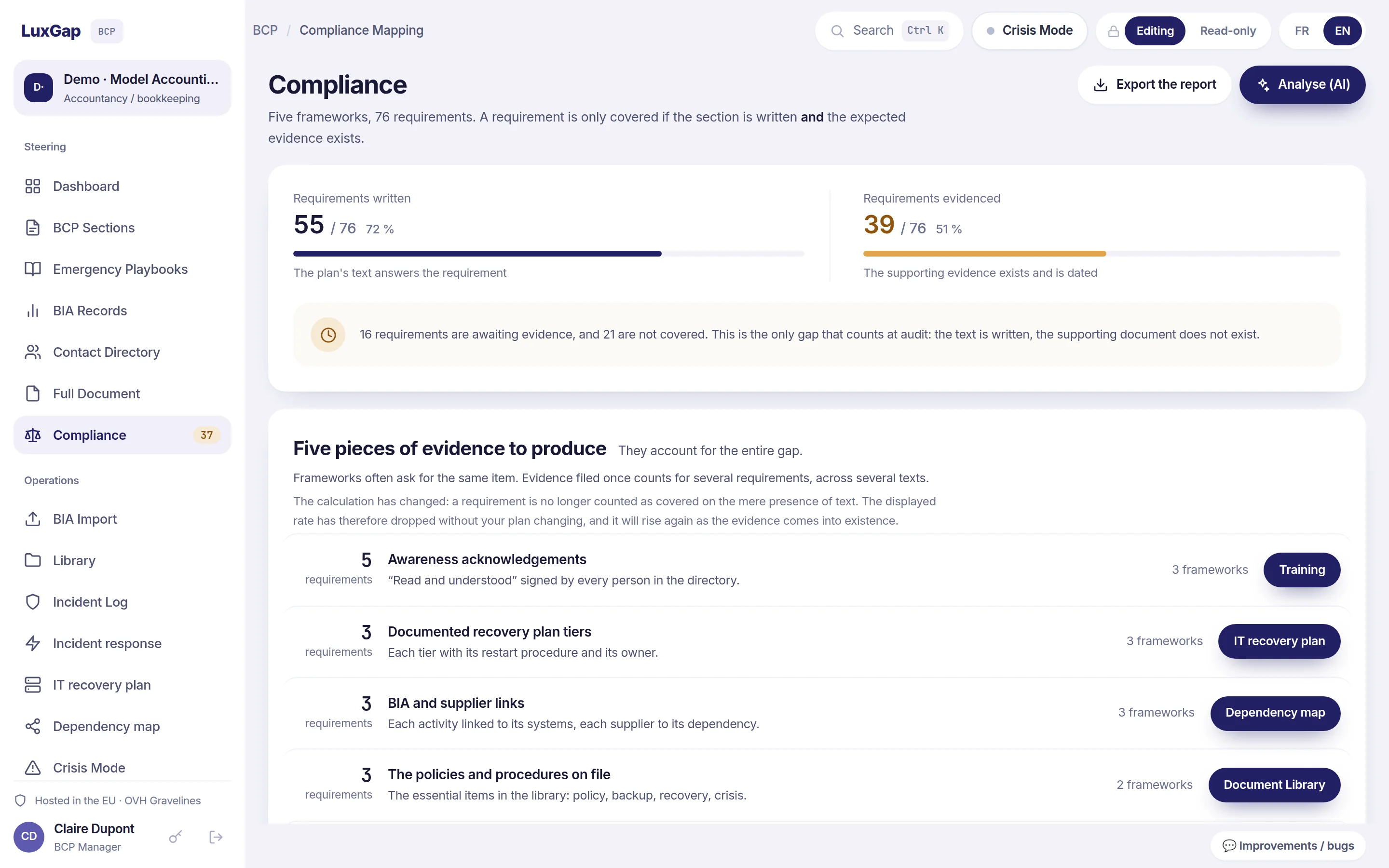The height and width of the screenshot is (868, 1389).
Task: Click the 37 badge on Compliance
Action: pos(206,435)
